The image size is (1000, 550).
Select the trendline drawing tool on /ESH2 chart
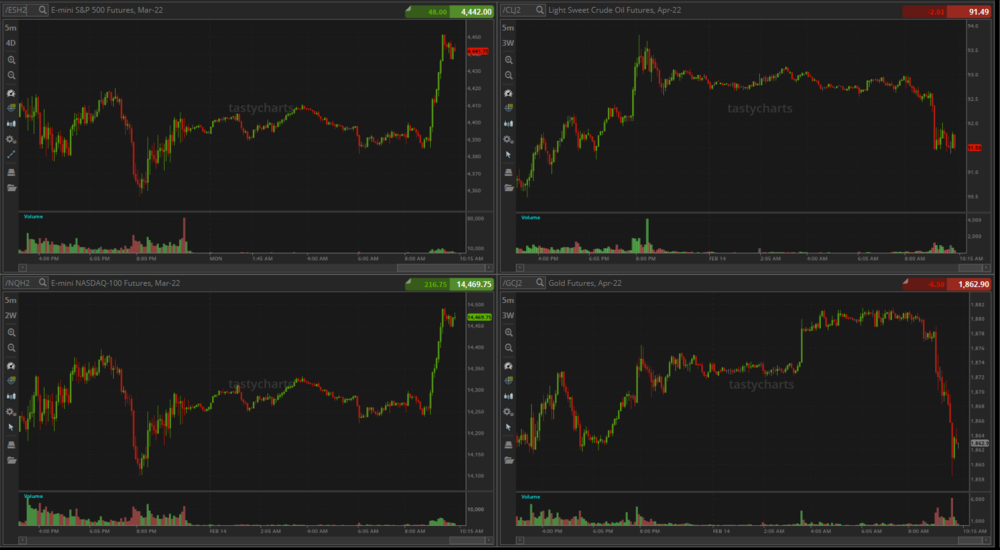coord(11,155)
